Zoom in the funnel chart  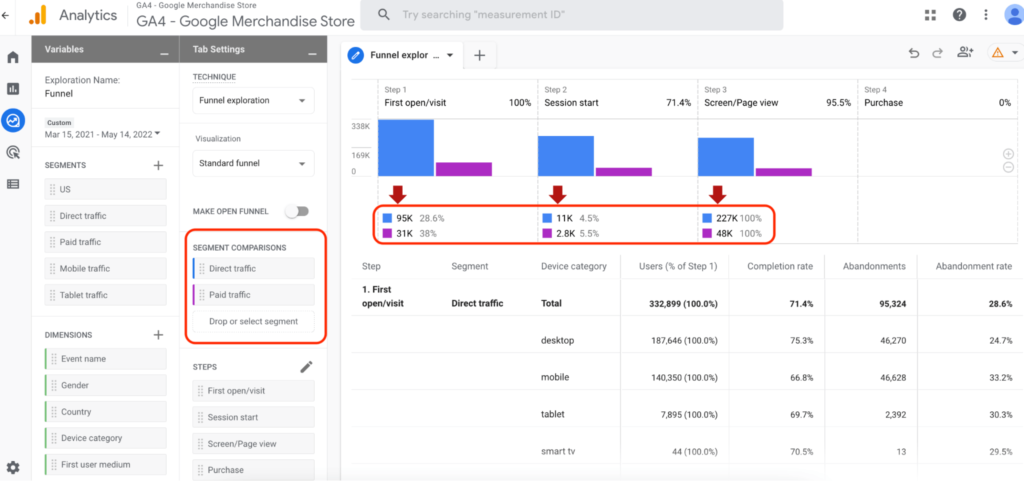(x=1008, y=154)
